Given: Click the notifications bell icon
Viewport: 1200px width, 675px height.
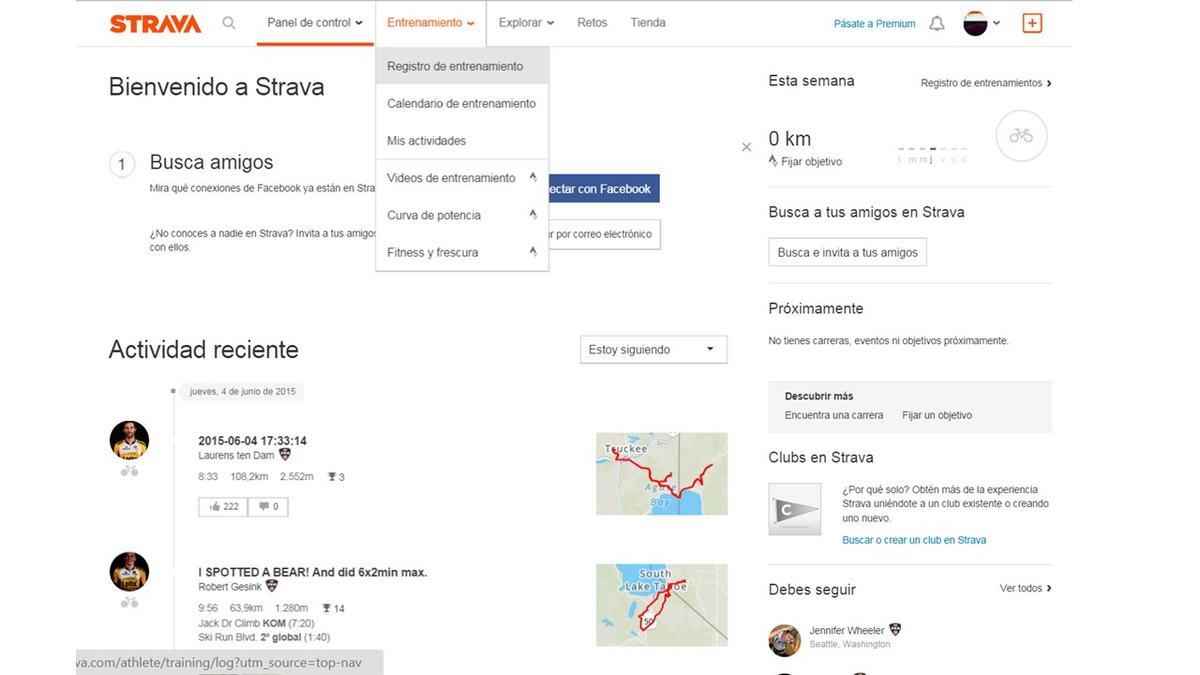Looking at the screenshot, I should [x=936, y=21].
